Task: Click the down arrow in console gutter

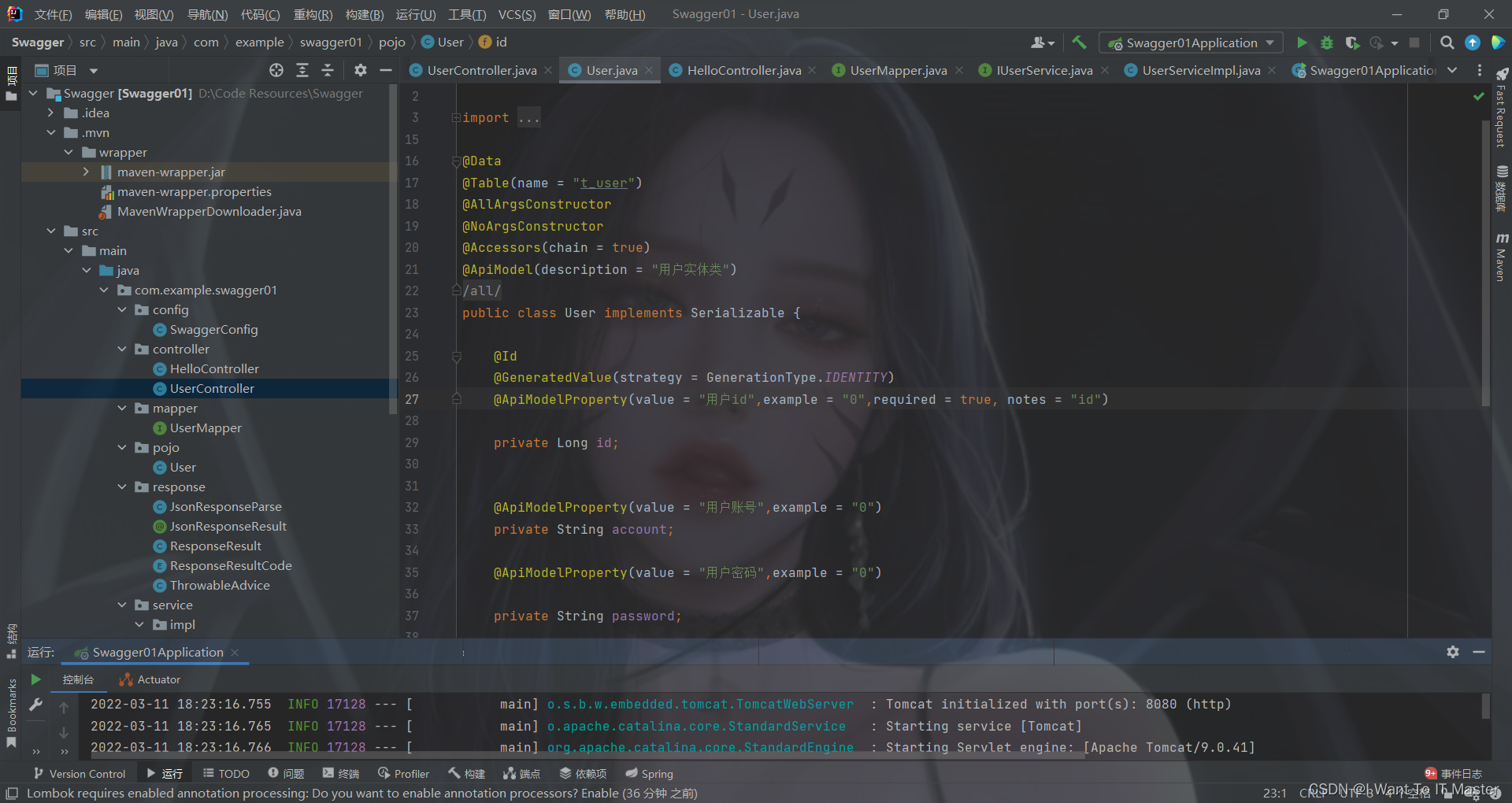Action: pyautogui.click(x=64, y=733)
